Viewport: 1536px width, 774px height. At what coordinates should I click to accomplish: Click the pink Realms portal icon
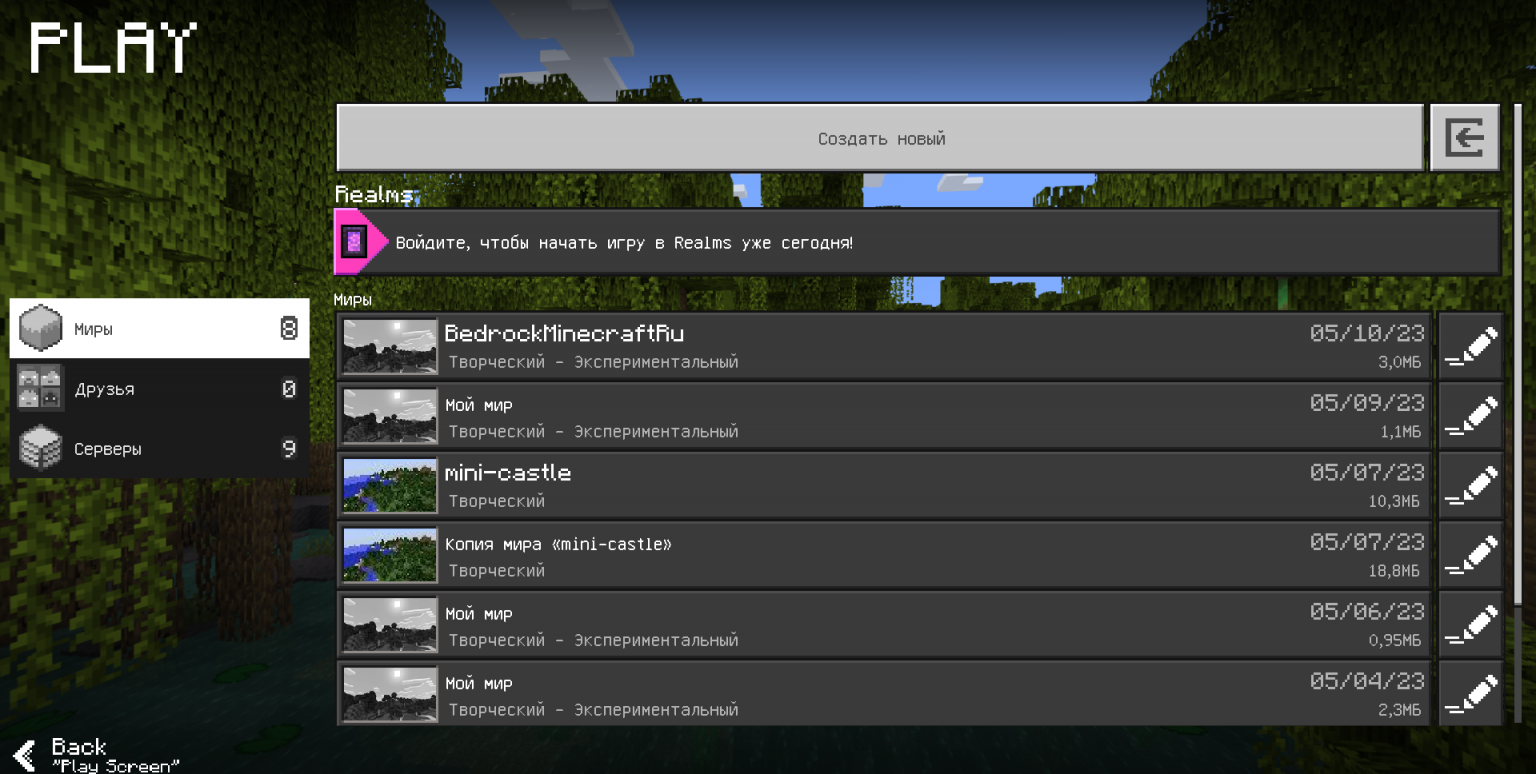click(x=354, y=242)
